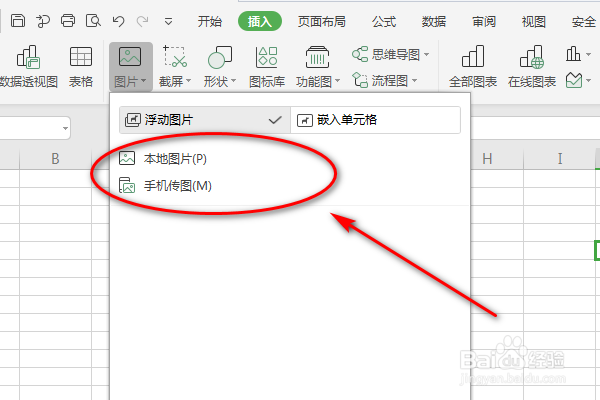The height and width of the screenshot is (400, 600).
Task: Open the 图标库 icon library
Action: pyautogui.click(x=267, y=67)
